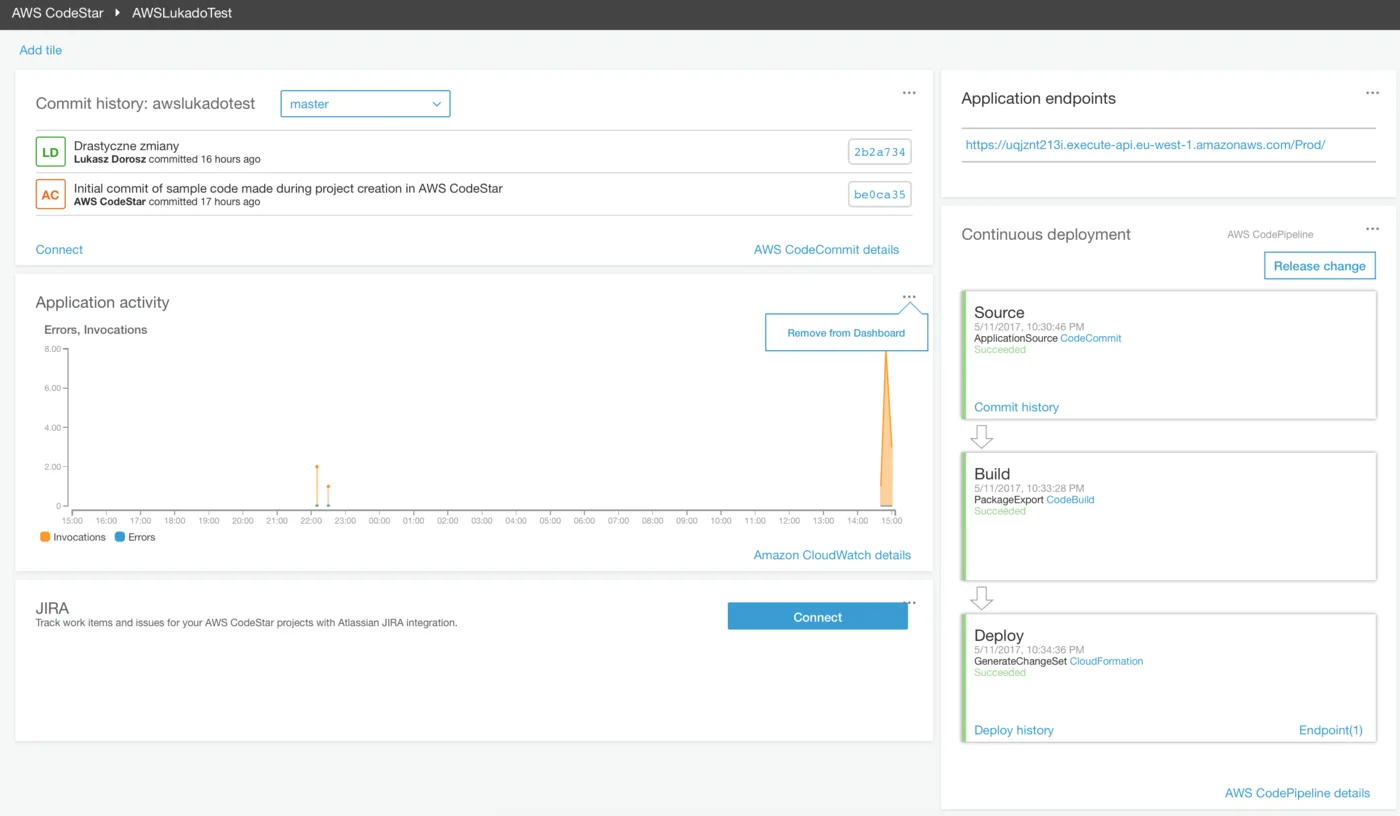Click the Application activity tile ellipsis icon

pos(909,297)
